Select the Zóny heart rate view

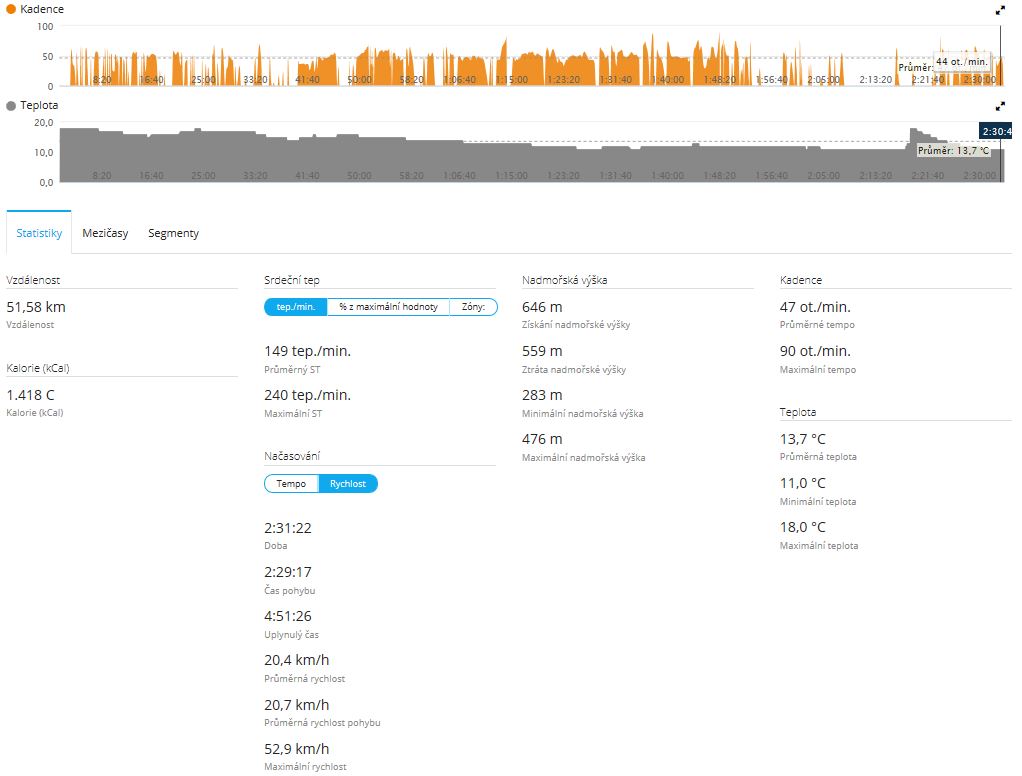tap(473, 307)
